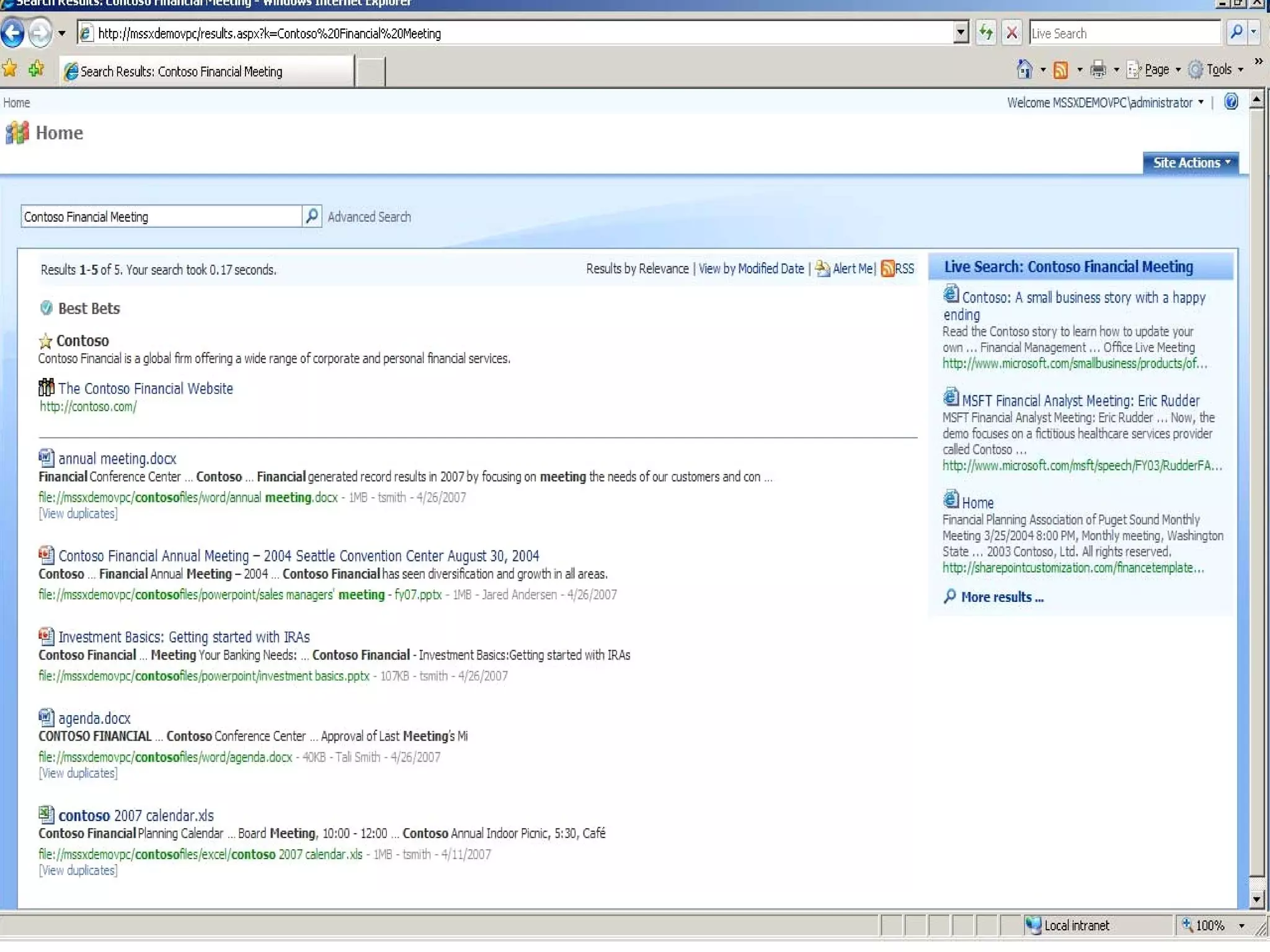Expand the Welcome administrator user menu
1270x952 pixels.
[x=1105, y=103]
